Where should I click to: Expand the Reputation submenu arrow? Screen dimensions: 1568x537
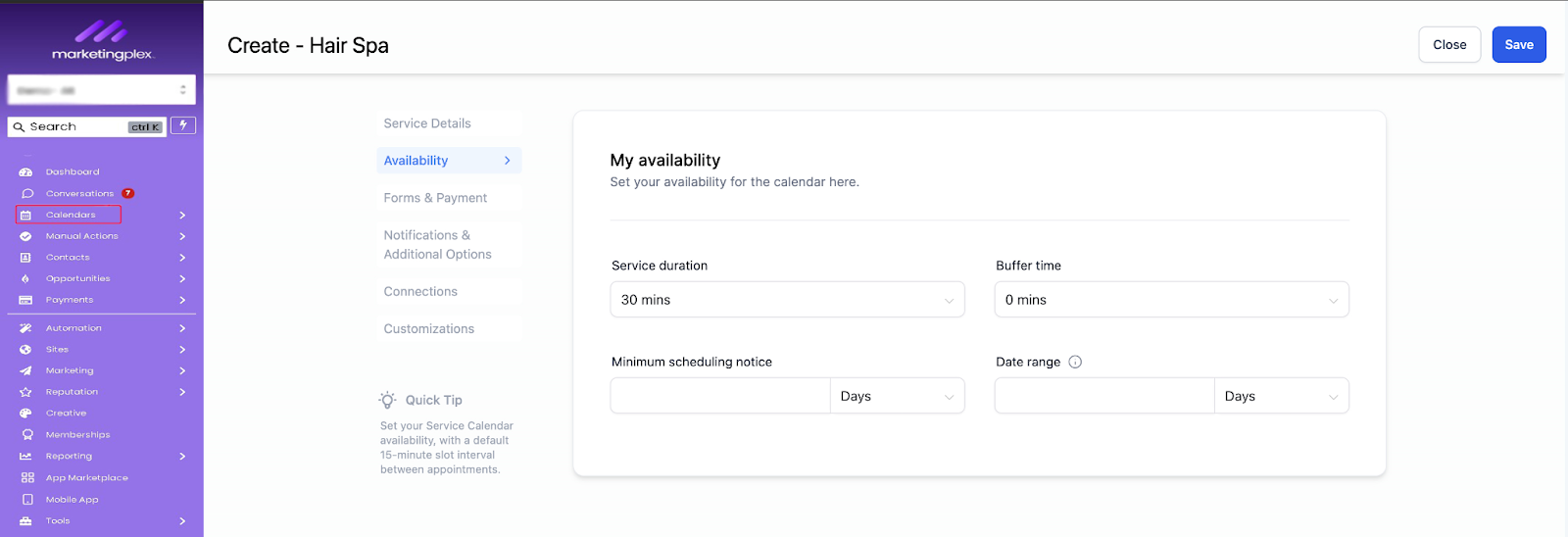pos(182,392)
